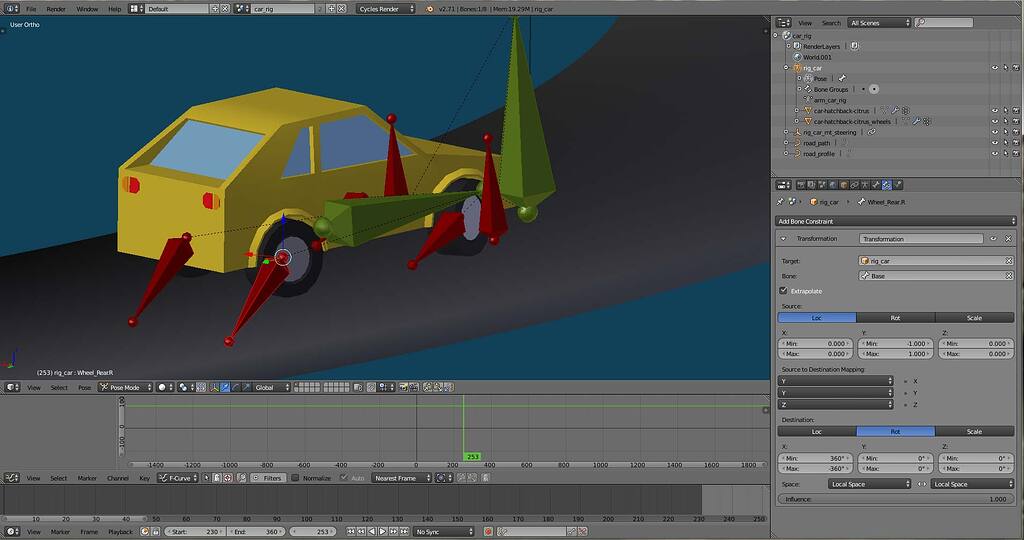
Task: Collapse the Transformation constraint panel triangle
Action: 783,239
